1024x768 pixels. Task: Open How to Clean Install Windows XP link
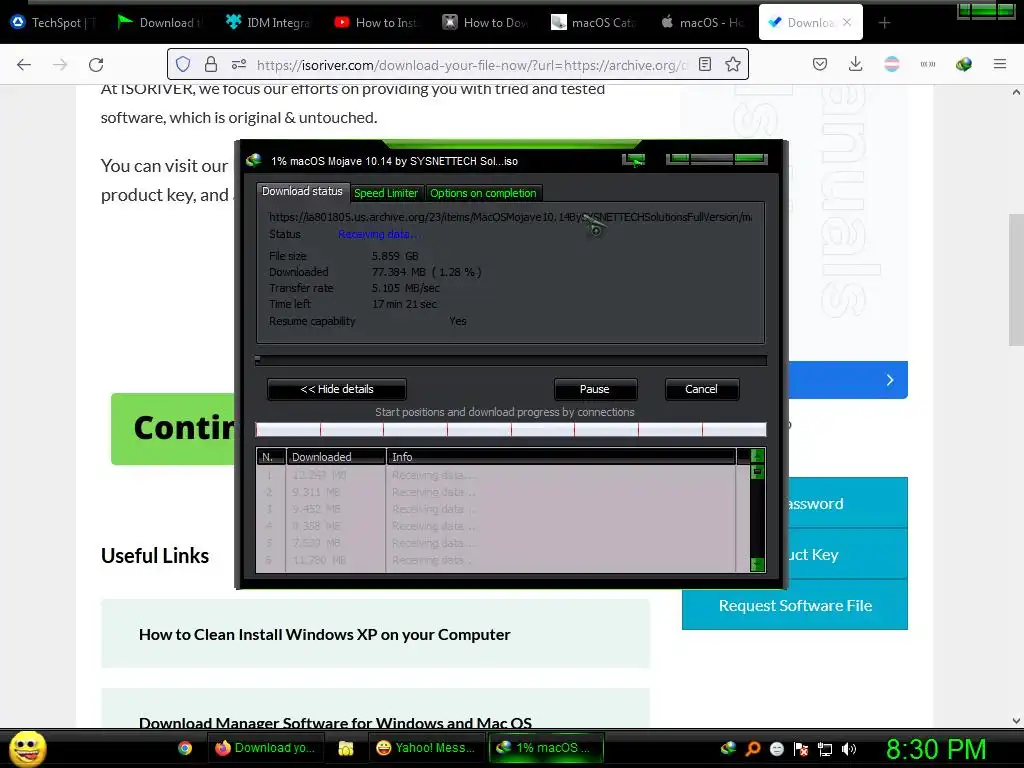325,635
